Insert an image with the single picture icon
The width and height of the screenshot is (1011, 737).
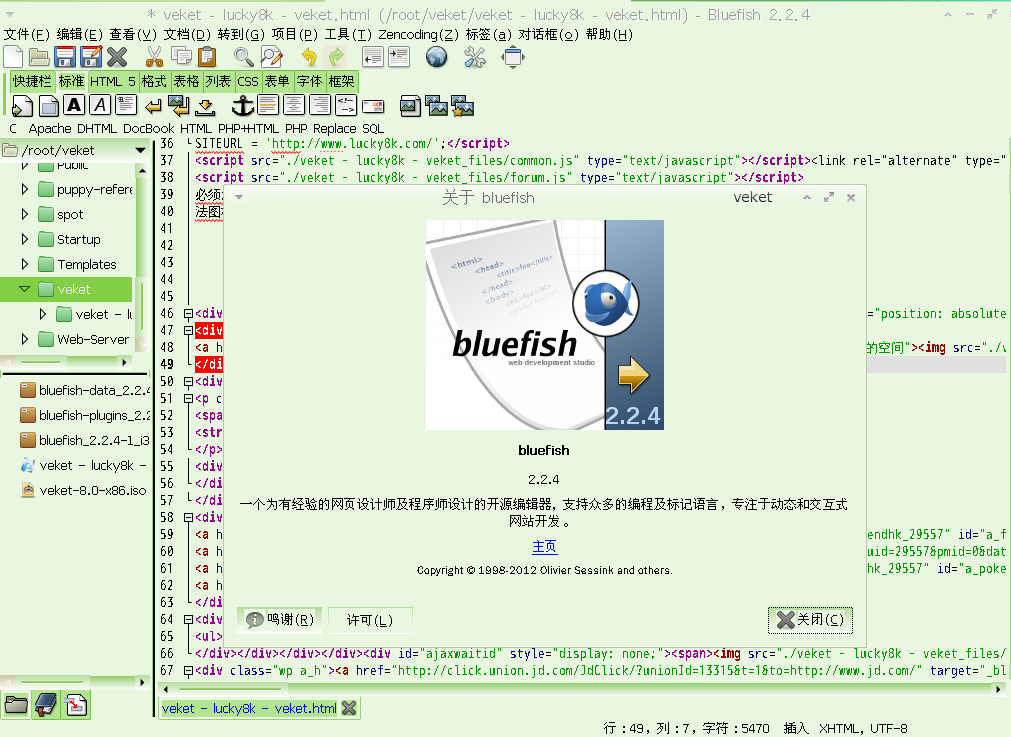point(410,105)
